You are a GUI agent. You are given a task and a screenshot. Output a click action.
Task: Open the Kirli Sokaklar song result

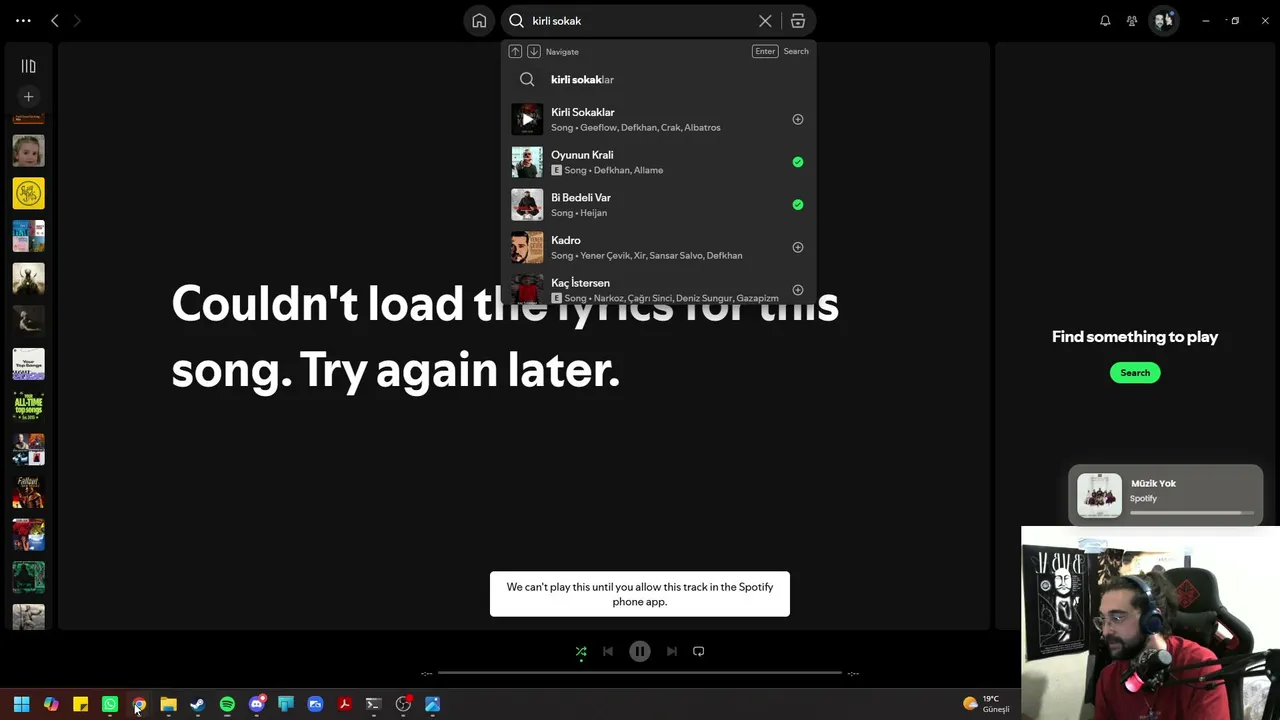659,119
